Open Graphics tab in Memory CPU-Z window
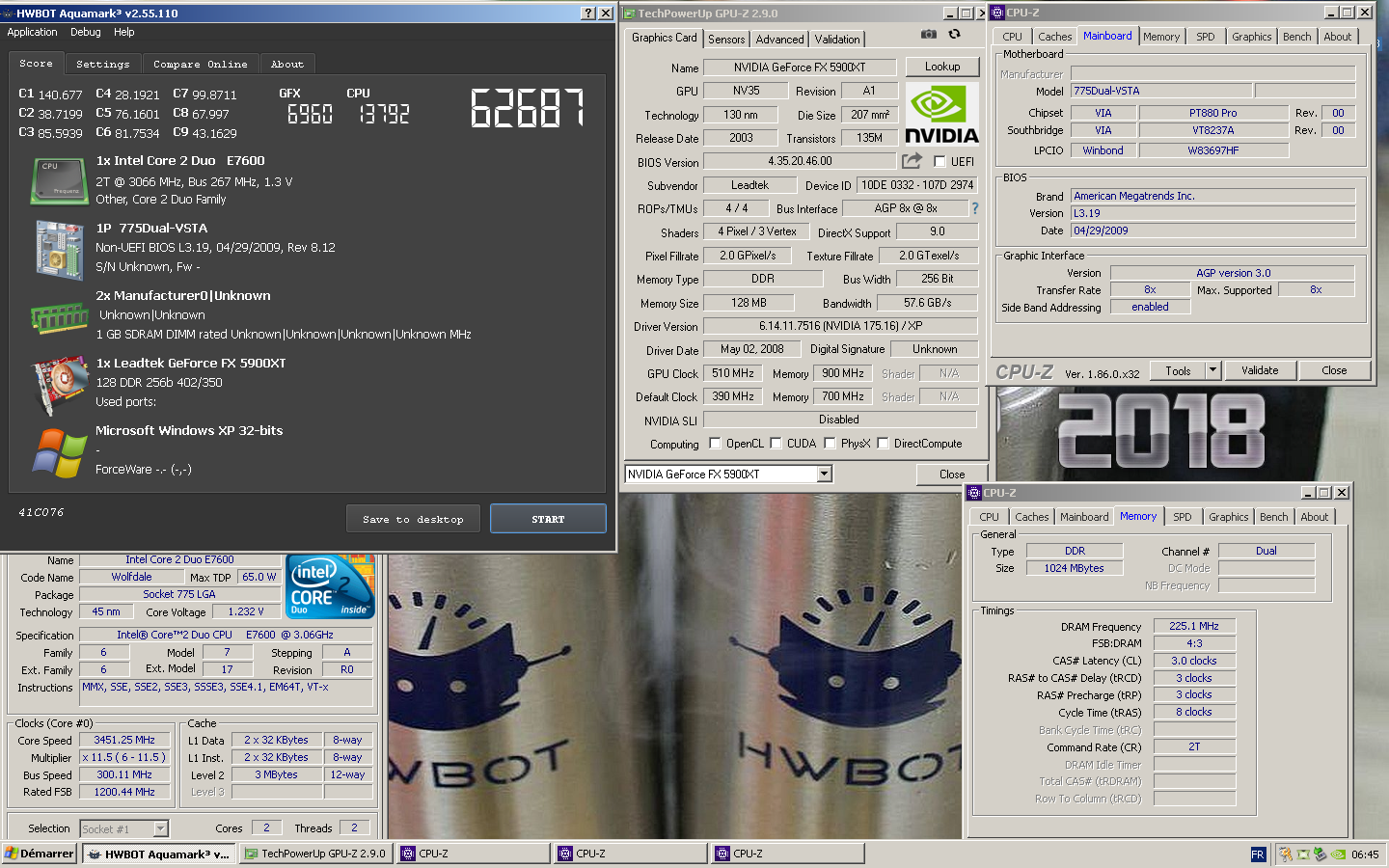The image size is (1389, 868). 1229,517
